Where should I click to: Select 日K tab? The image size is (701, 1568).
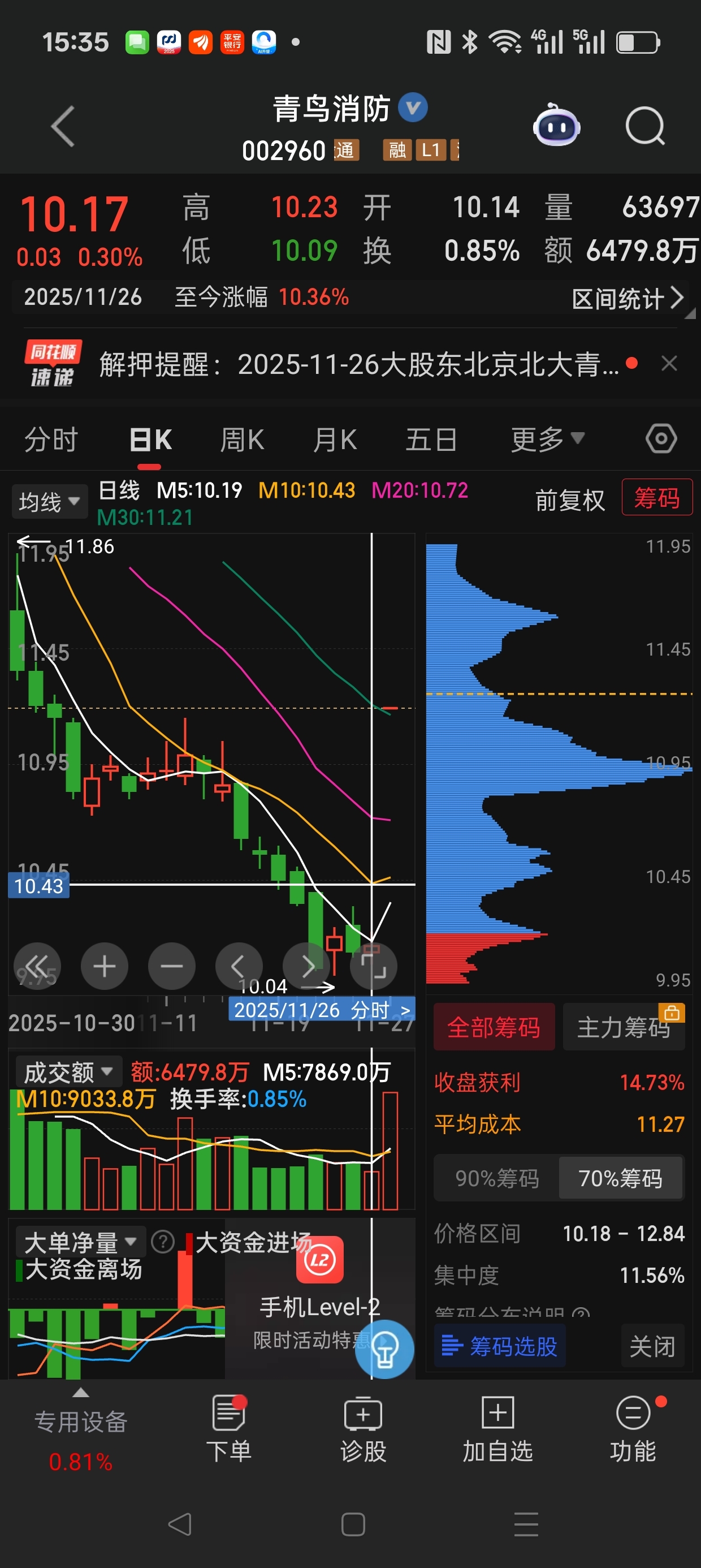click(151, 439)
